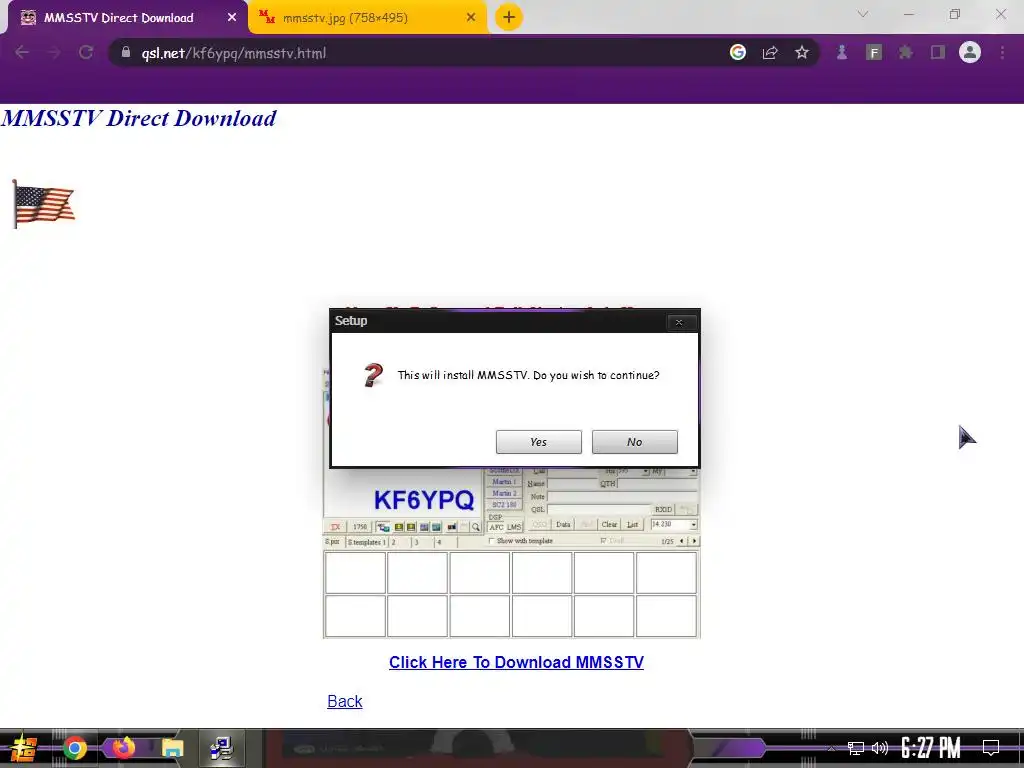Click the American flag image
1024x768 pixels.
coord(44,204)
